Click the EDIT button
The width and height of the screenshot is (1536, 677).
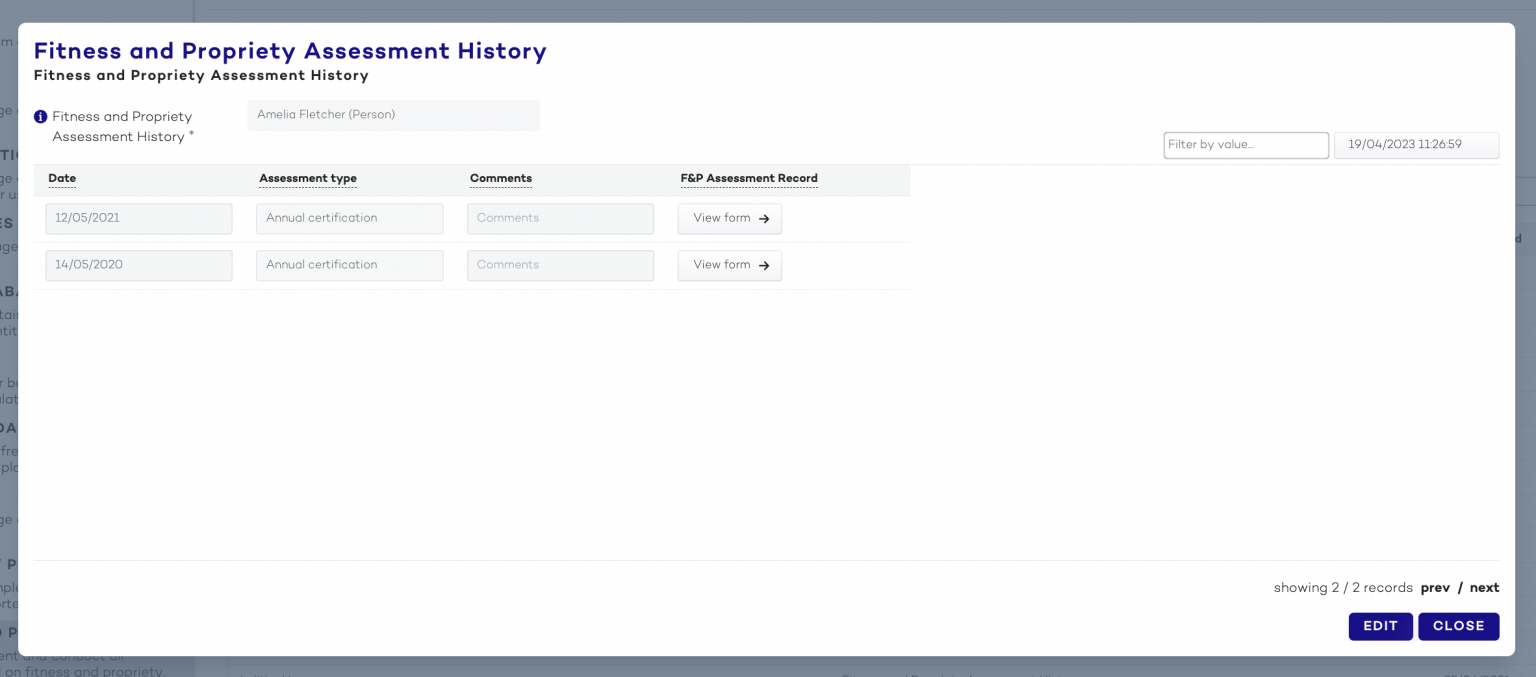(1380, 626)
